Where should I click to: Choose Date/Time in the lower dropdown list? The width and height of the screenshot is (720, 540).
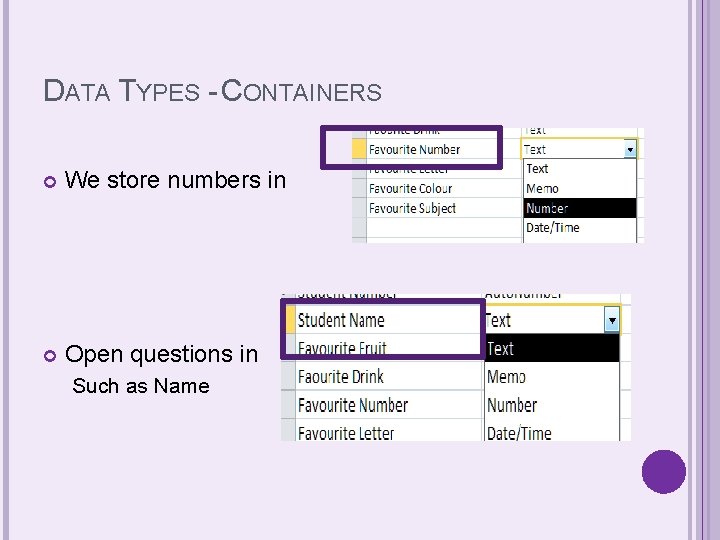coord(552,433)
